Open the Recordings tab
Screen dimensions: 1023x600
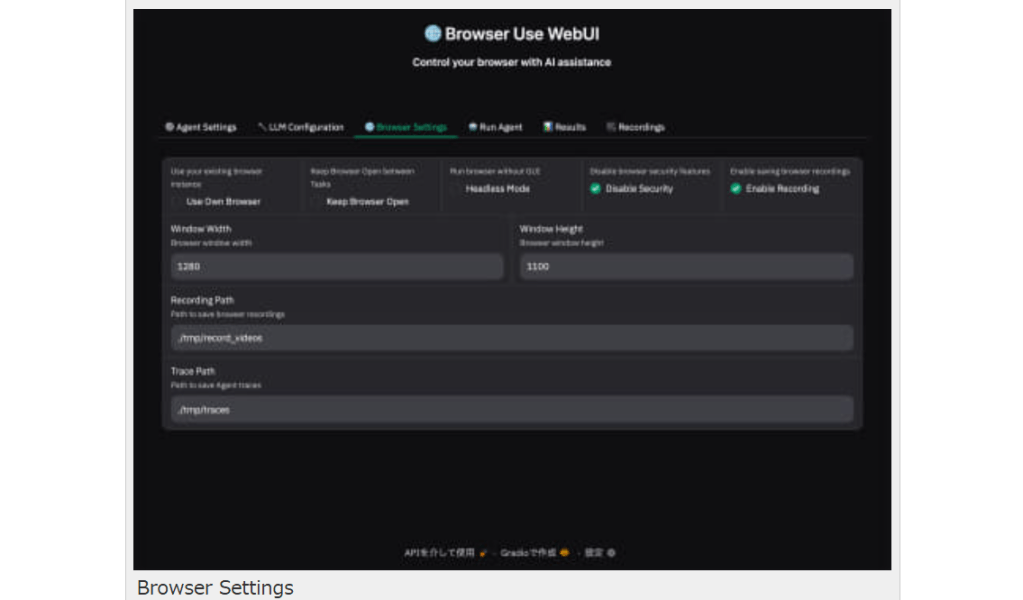(636, 128)
